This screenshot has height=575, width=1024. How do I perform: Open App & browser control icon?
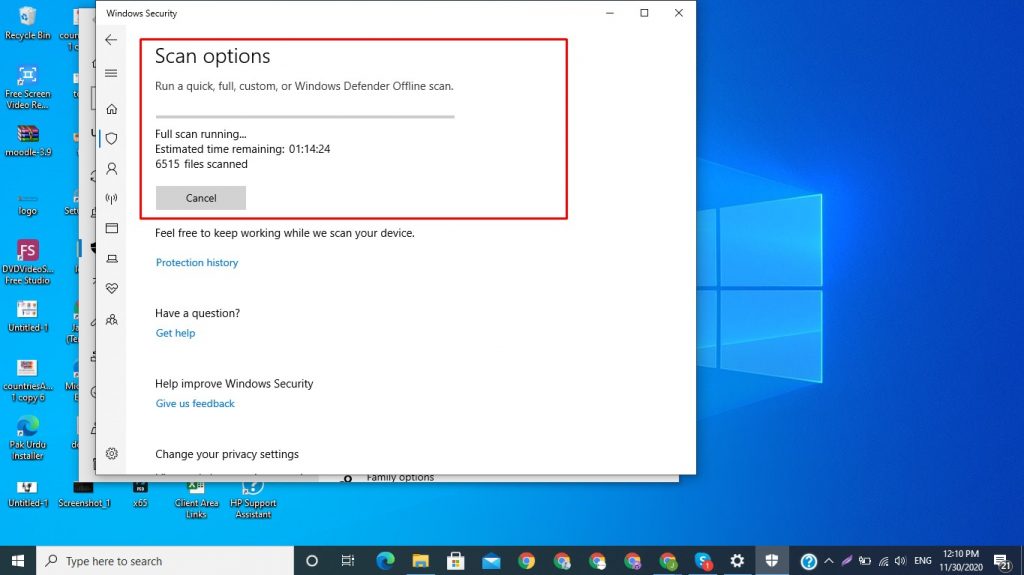point(111,228)
